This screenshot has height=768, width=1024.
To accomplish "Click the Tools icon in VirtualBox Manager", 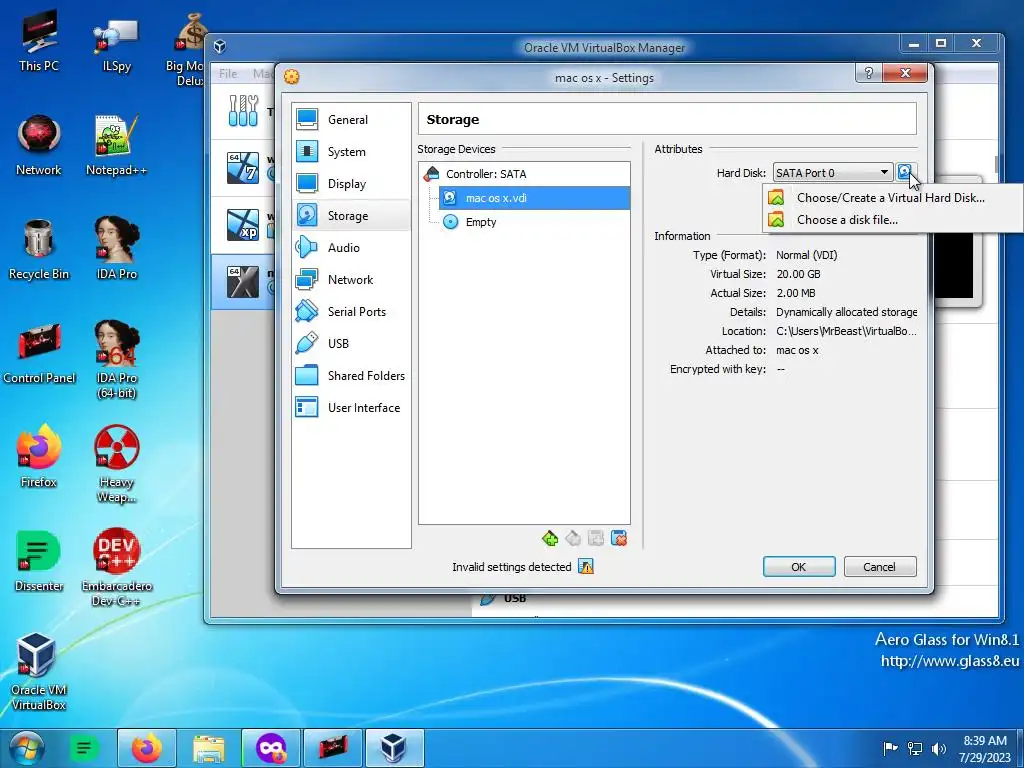I will click(243, 111).
